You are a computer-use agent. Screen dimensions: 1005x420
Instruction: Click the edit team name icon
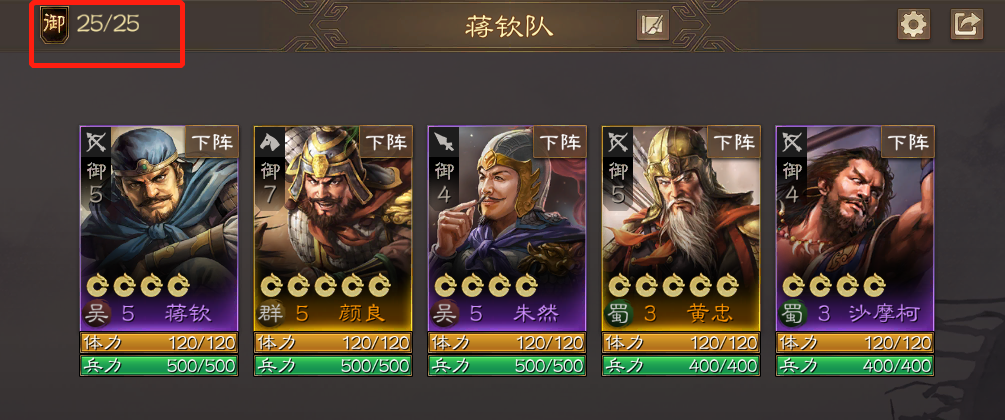pos(653,26)
